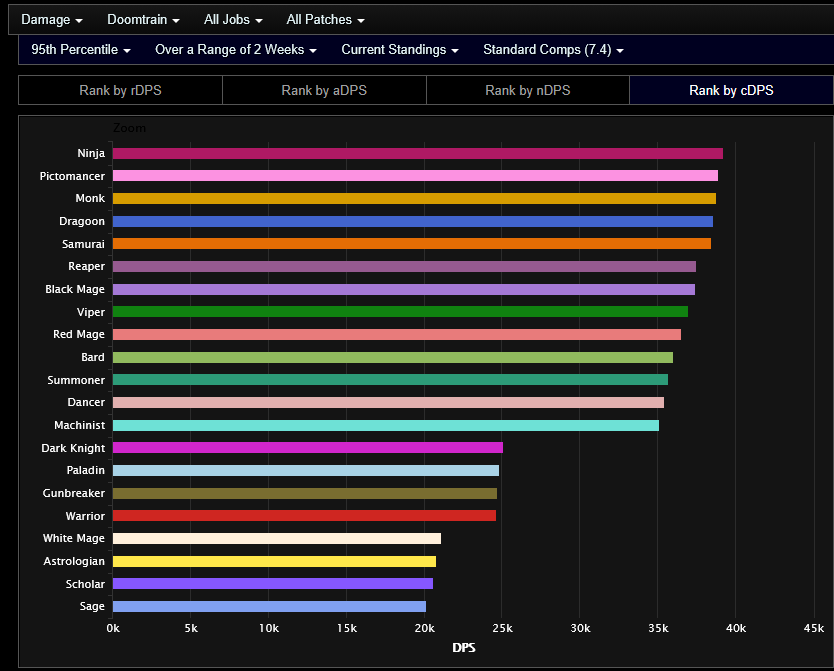Click the olive Gunbreaker bar
Screen dimensions: 834x671
coord(305,493)
